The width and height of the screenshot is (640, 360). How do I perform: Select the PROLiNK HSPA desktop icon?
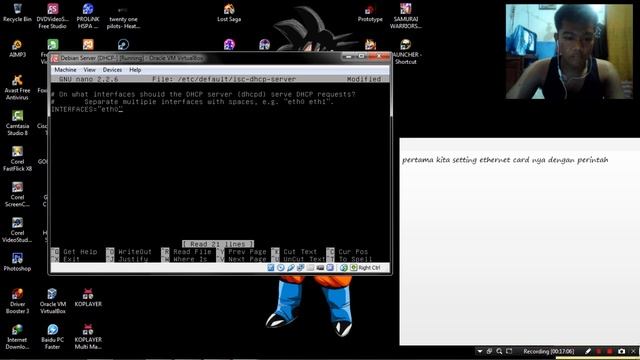pos(88,16)
